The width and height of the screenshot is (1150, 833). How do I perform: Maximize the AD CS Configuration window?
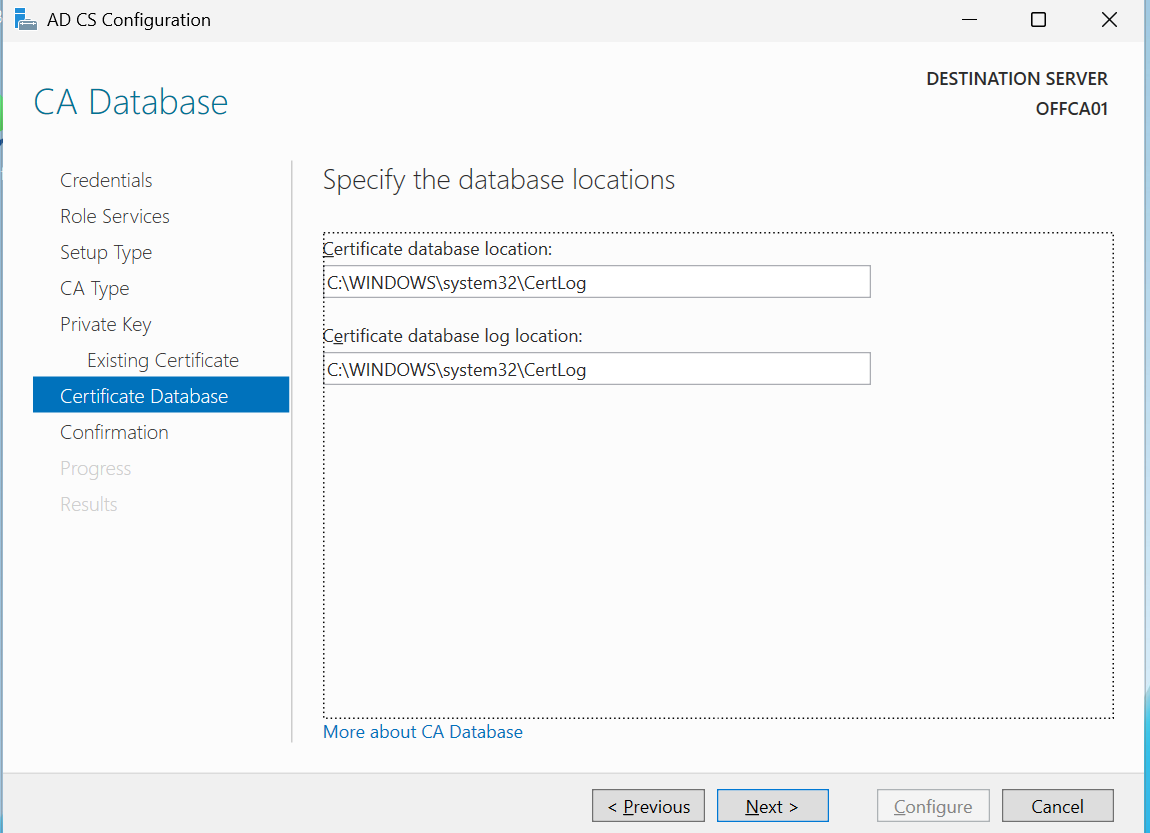coord(1038,20)
